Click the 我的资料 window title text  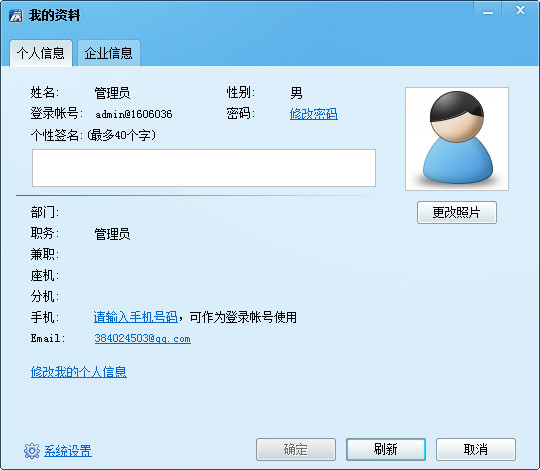pos(54,15)
